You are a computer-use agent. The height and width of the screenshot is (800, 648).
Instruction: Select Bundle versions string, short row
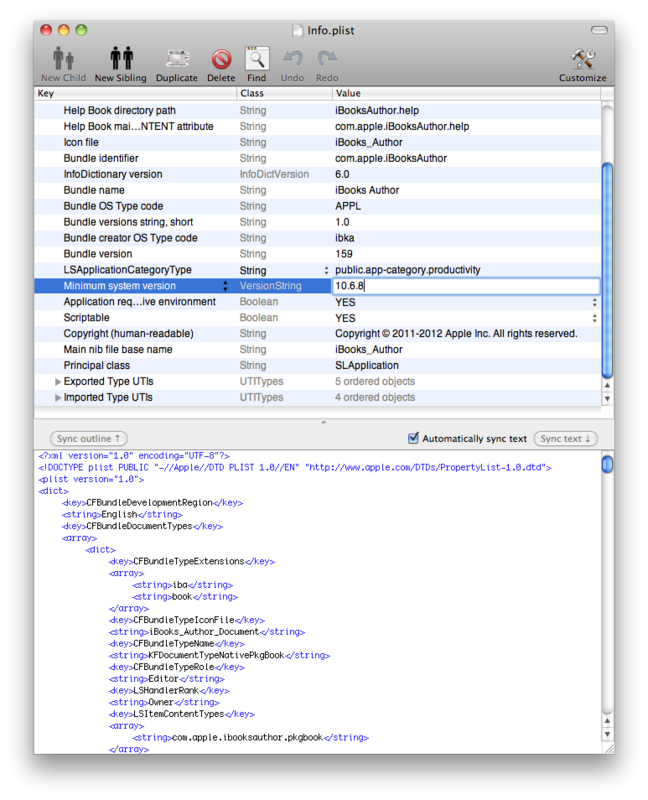click(x=317, y=222)
